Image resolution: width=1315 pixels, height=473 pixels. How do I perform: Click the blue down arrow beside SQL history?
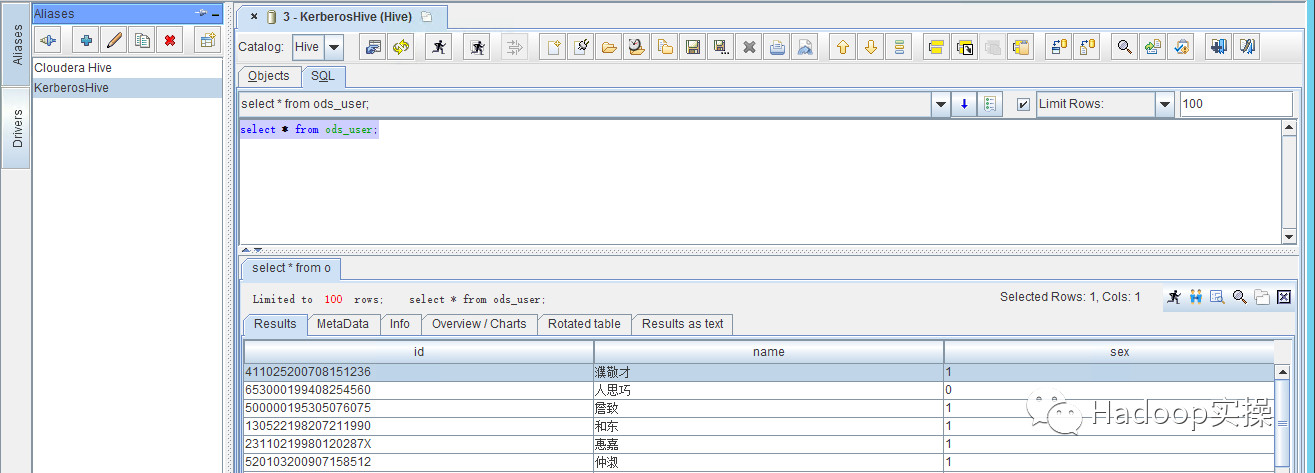pos(964,104)
